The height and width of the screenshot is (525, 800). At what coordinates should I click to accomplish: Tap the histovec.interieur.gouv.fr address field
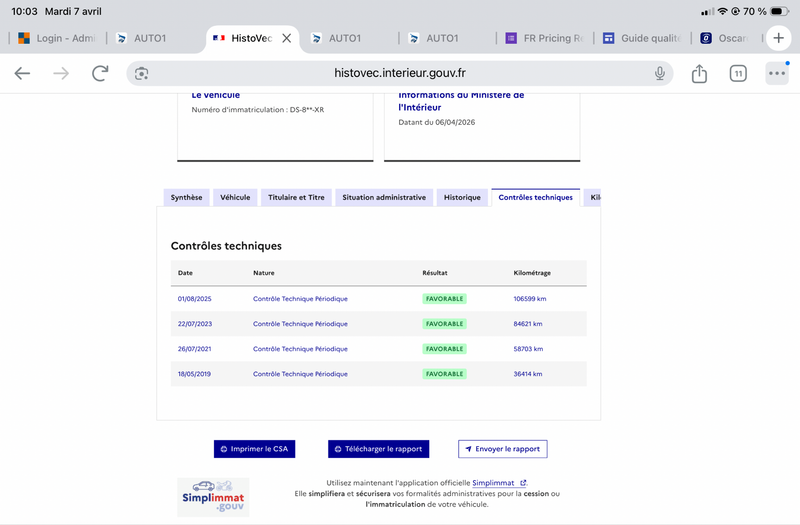click(399, 73)
